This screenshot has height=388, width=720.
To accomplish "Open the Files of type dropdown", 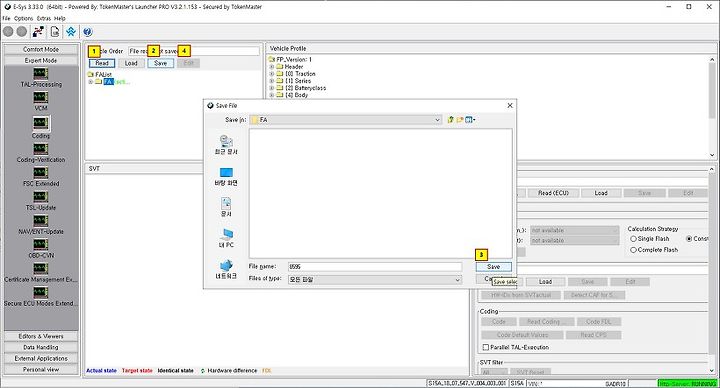I will 457,280.
